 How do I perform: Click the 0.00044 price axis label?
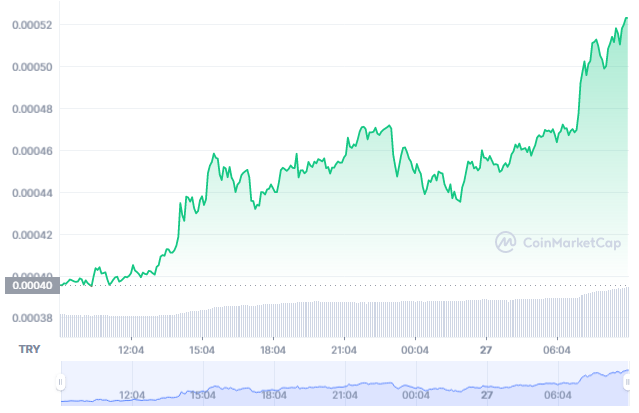tap(30, 193)
